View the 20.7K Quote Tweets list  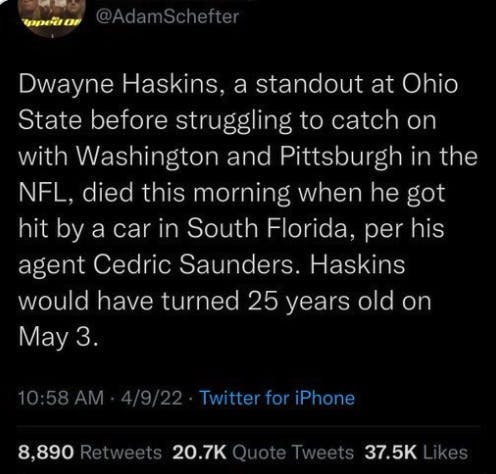[263, 452]
